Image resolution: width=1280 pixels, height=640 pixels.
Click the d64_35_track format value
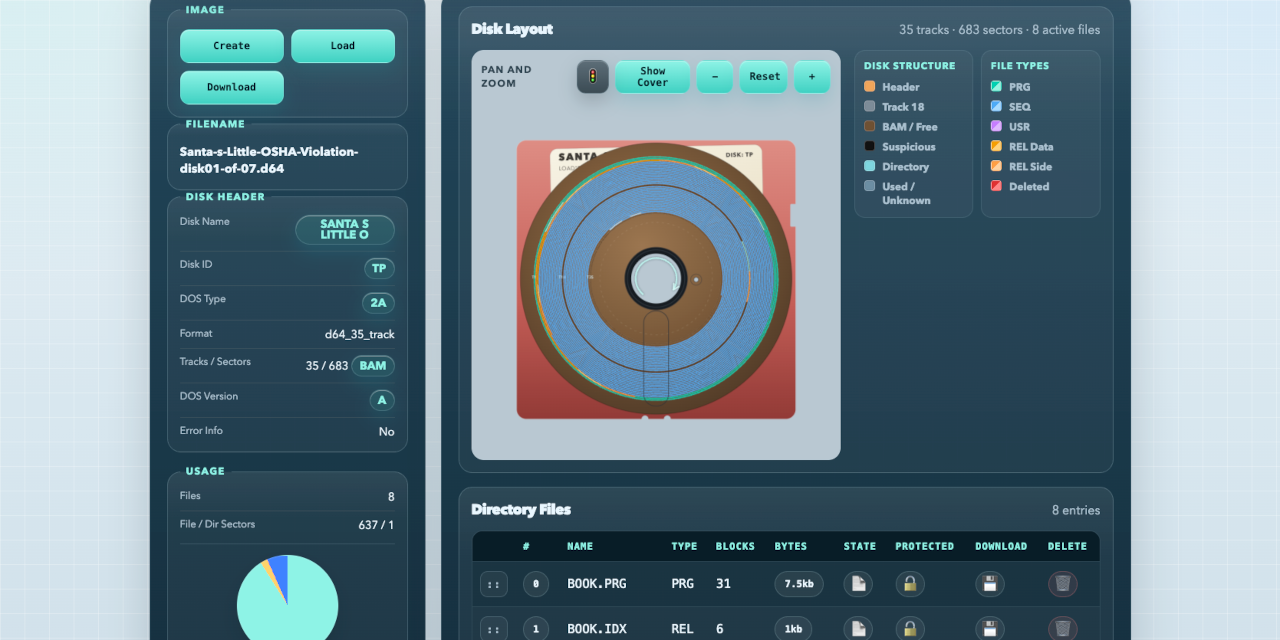coord(360,334)
